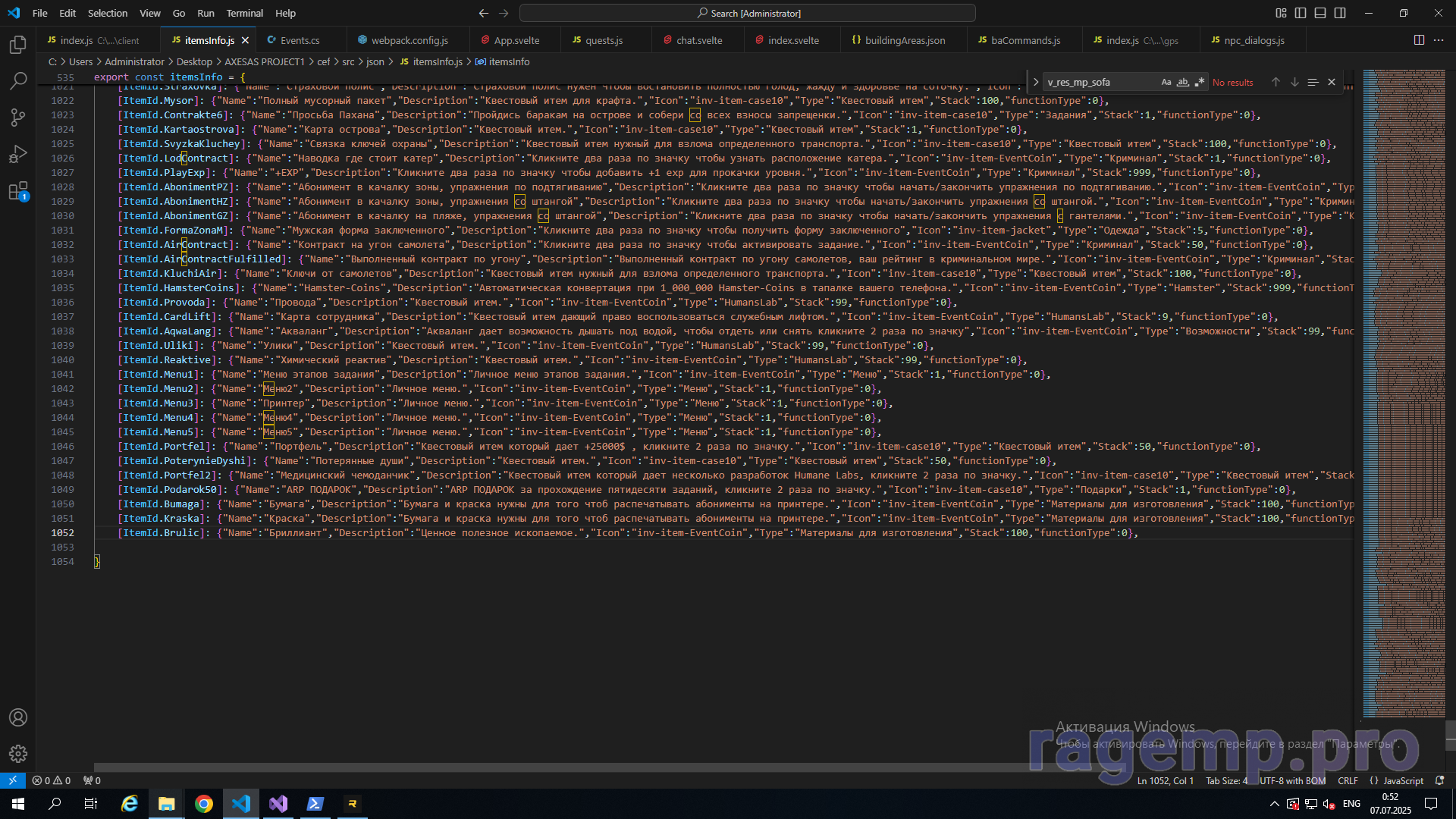
Task: Open the Source Control view
Action: click(x=18, y=118)
